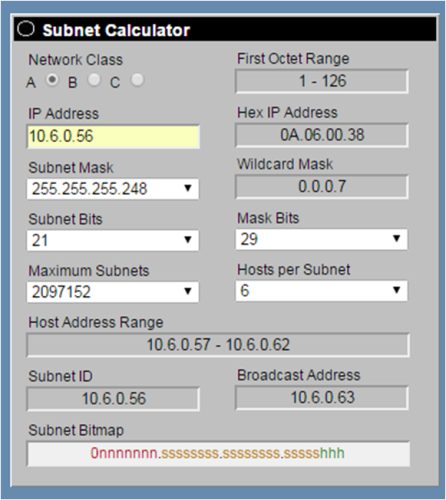The image size is (446, 500).
Task: Select Network Class C radio button
Action: [137, 80]
